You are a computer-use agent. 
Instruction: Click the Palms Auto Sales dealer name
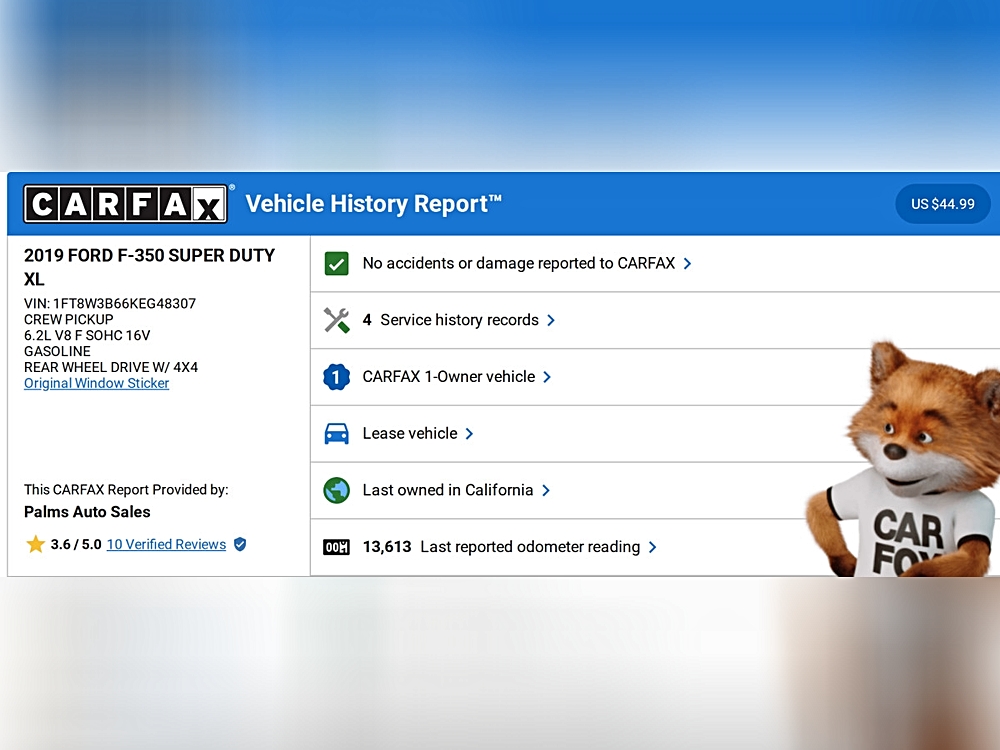click(87, 512)
